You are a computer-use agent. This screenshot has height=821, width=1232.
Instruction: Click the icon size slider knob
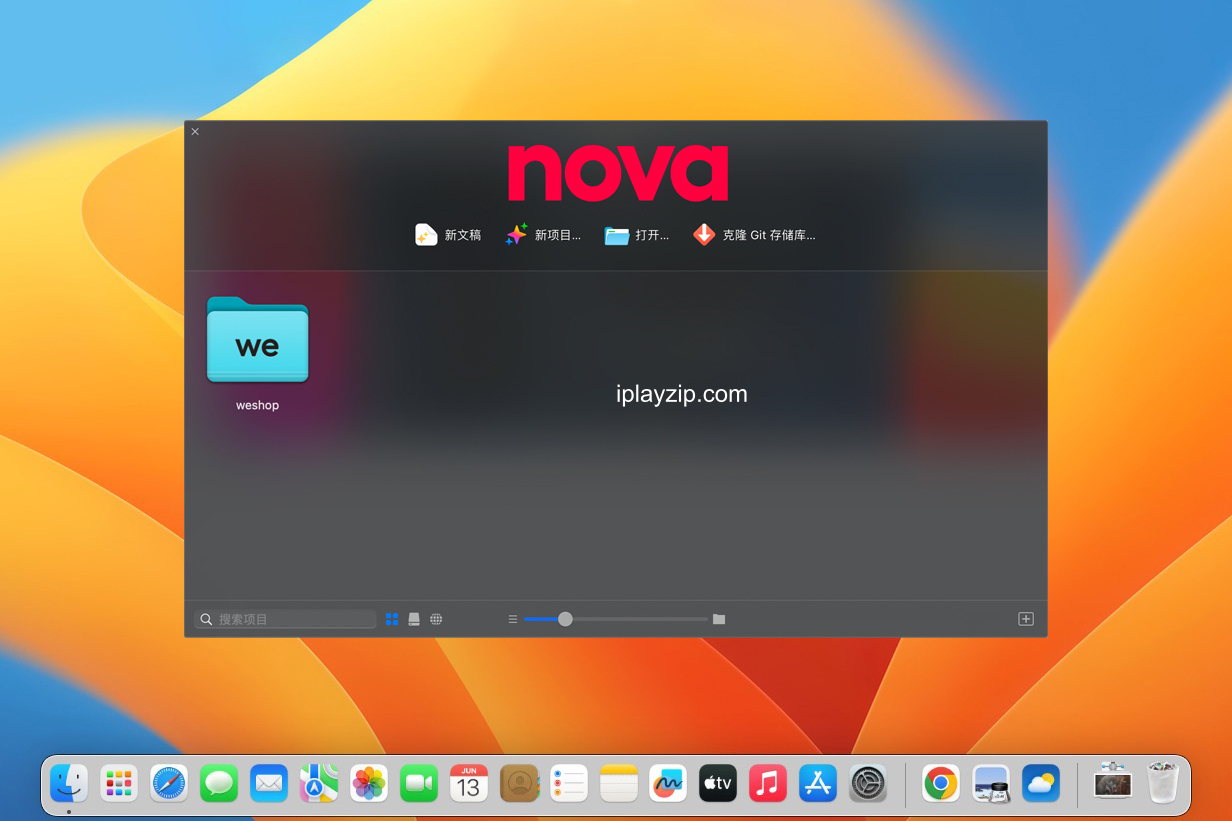[565, 619]
